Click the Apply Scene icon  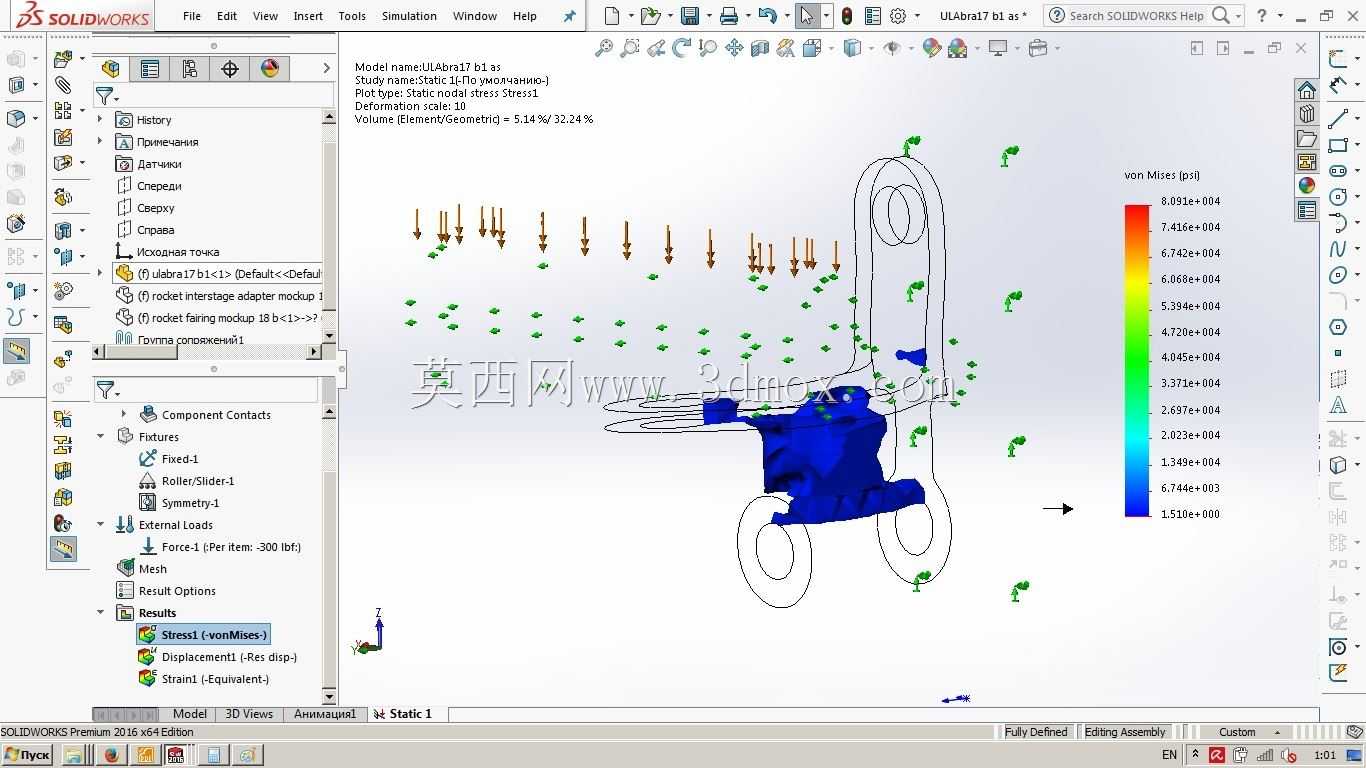tap(958, 48)
